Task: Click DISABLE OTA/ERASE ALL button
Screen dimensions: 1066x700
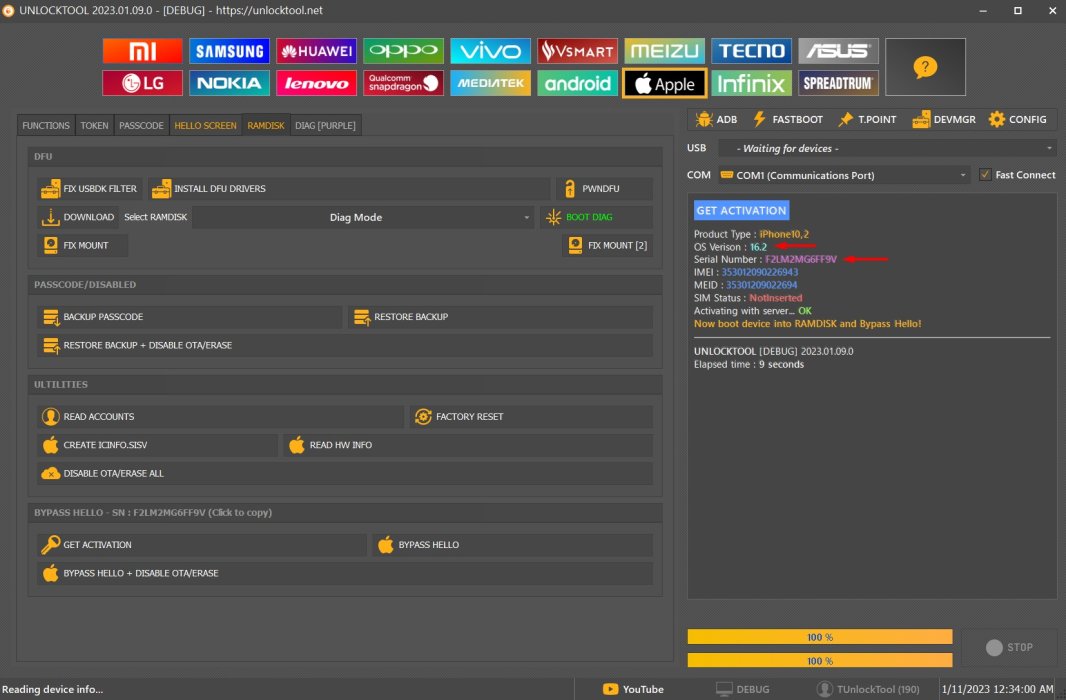Action: coord(345,474)
